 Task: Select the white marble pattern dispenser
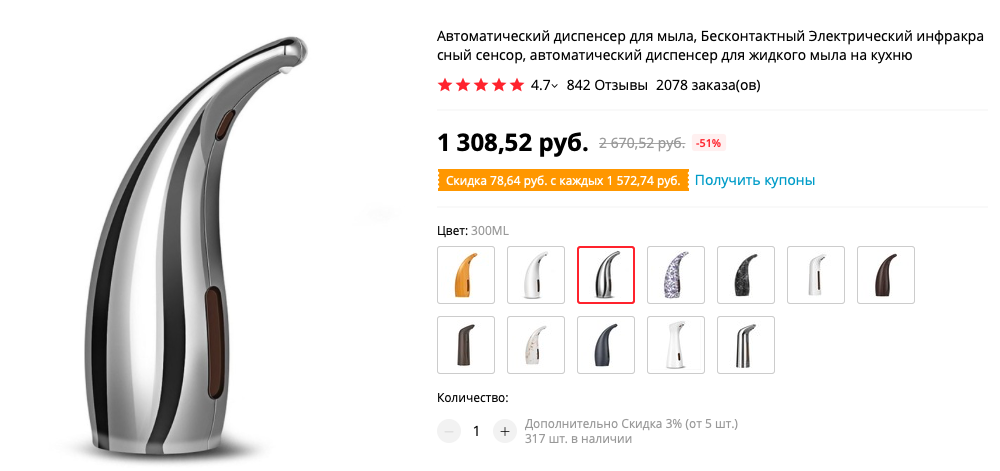pyautogui.click(x=536, y=345)
